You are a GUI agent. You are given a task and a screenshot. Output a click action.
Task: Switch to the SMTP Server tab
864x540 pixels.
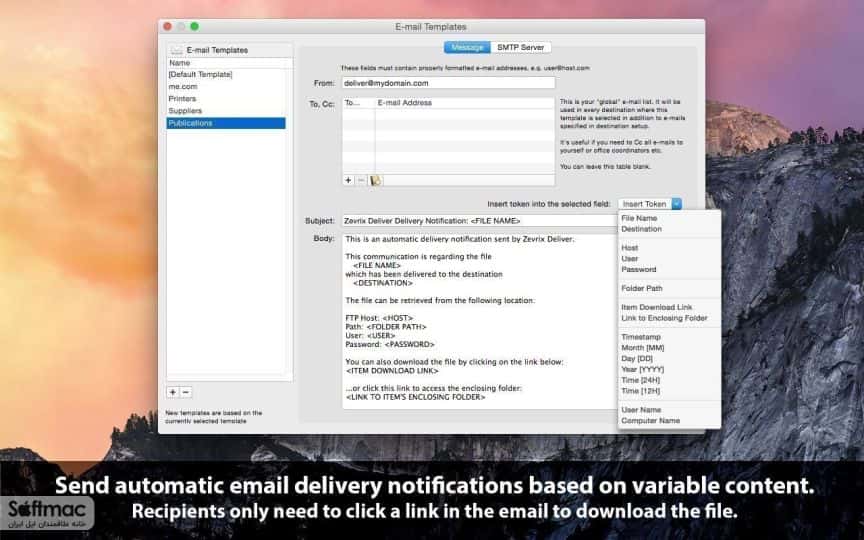point(521,47)
